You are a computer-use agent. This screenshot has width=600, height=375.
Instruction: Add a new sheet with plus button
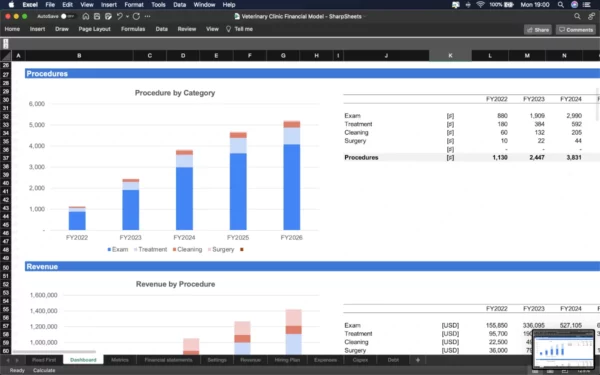[417, 360]
